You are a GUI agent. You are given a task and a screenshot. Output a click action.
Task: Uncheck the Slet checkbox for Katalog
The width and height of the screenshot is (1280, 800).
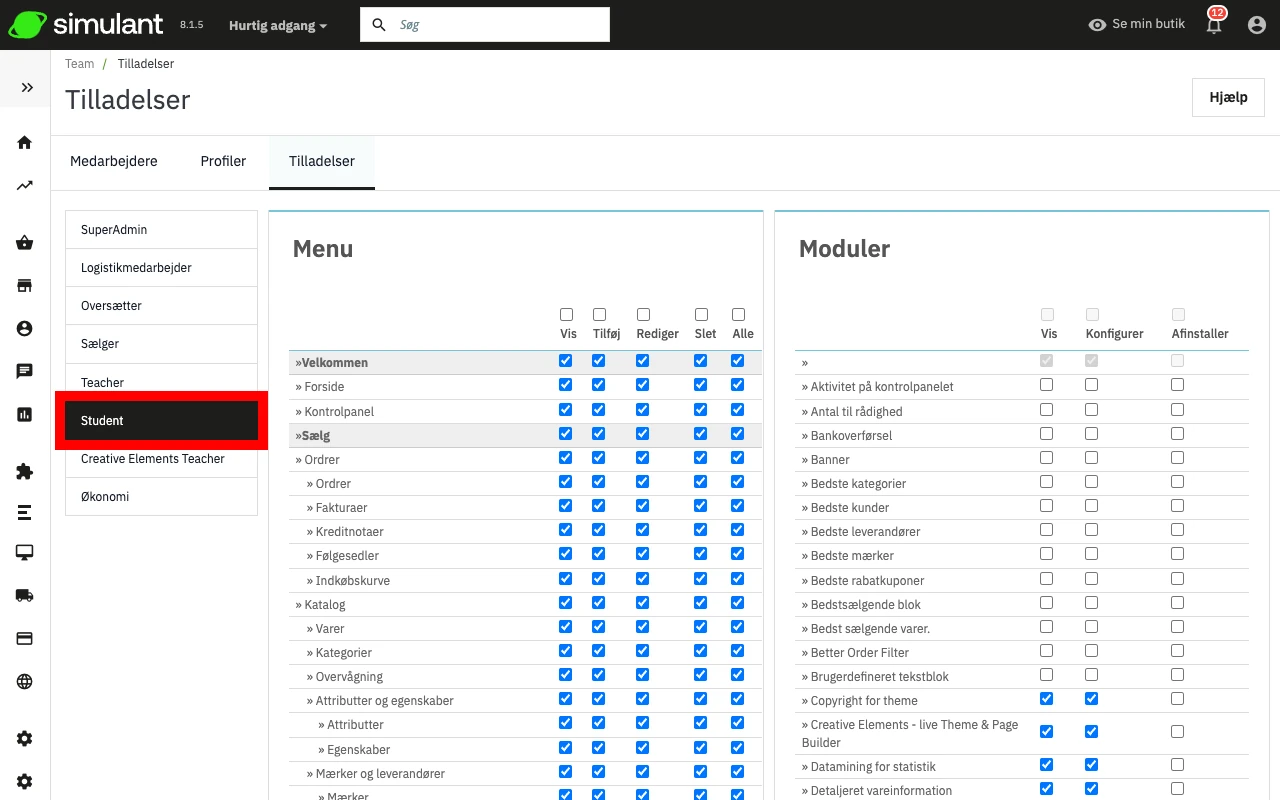click(x=700, y=603)
